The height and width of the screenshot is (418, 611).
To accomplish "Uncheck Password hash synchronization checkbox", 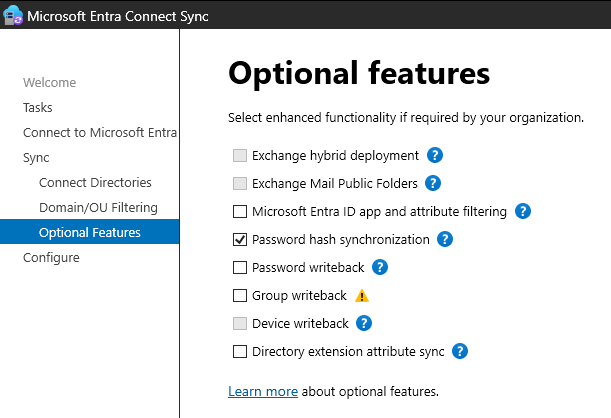I will 240,240.
